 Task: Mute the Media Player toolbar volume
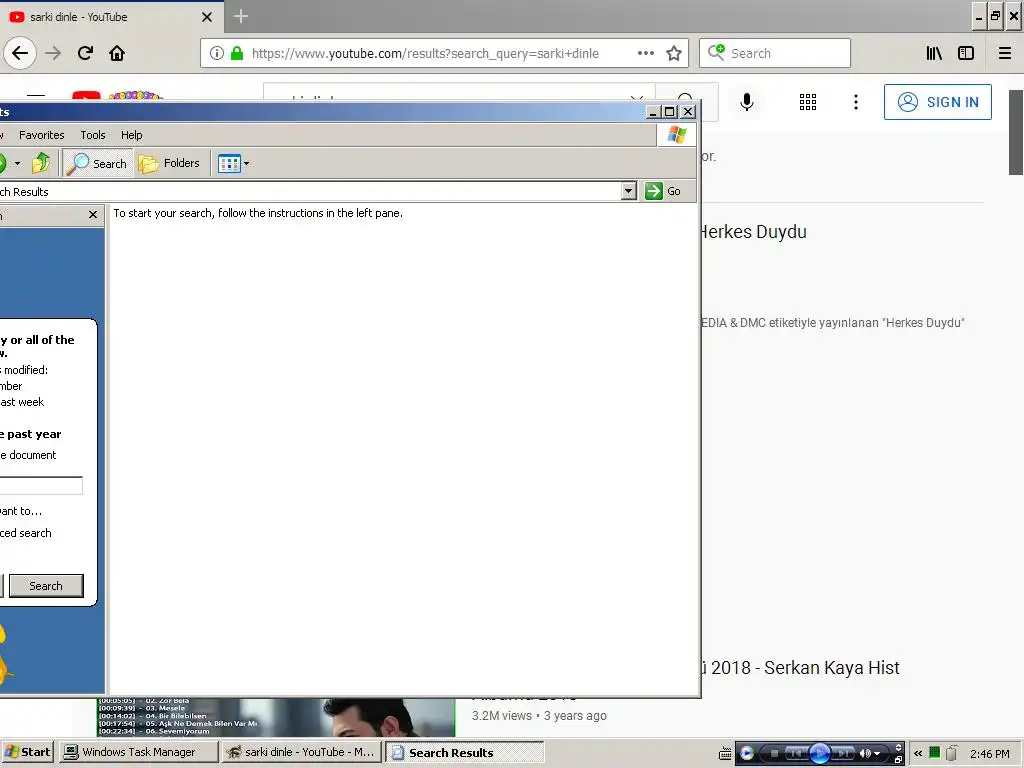click(x=865, y=753)
